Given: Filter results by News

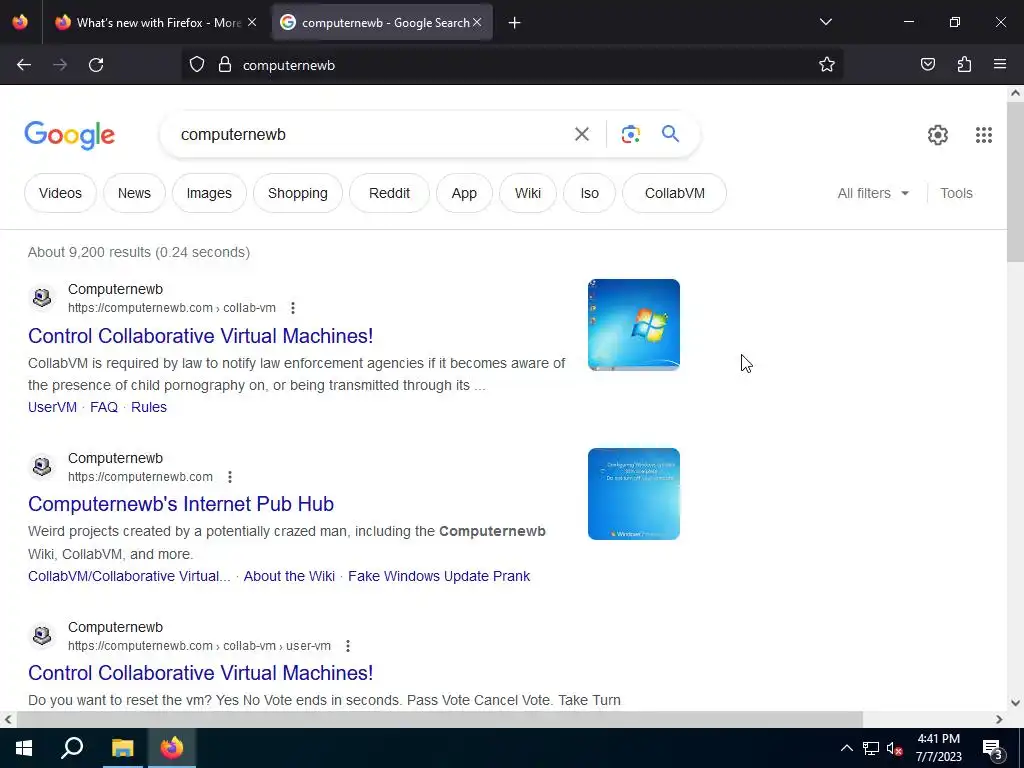Looking at the screenshot, I should pos(134,193).
